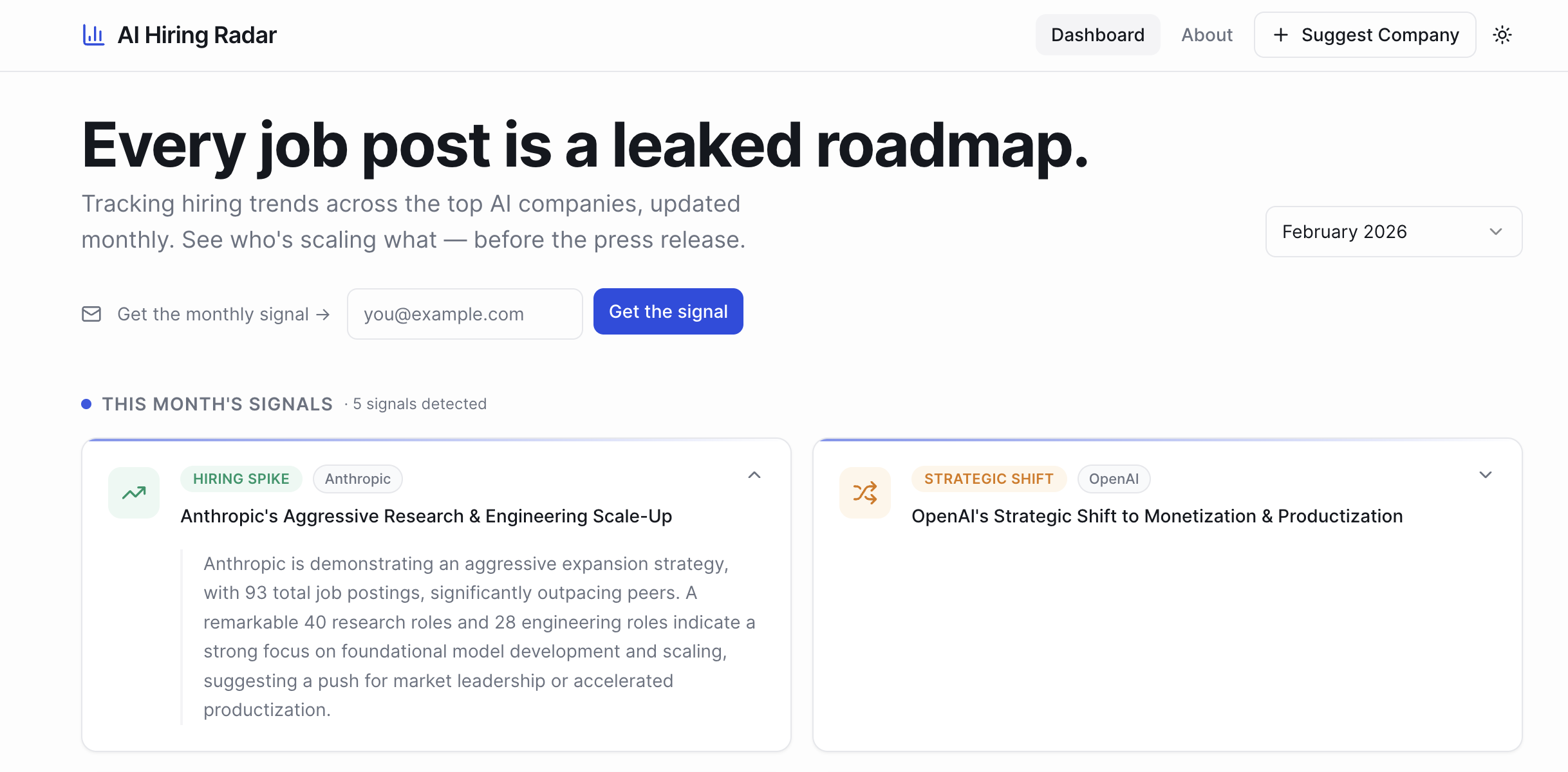Collapse Anthropic's Research Scale-Up card

coord(754,475)
